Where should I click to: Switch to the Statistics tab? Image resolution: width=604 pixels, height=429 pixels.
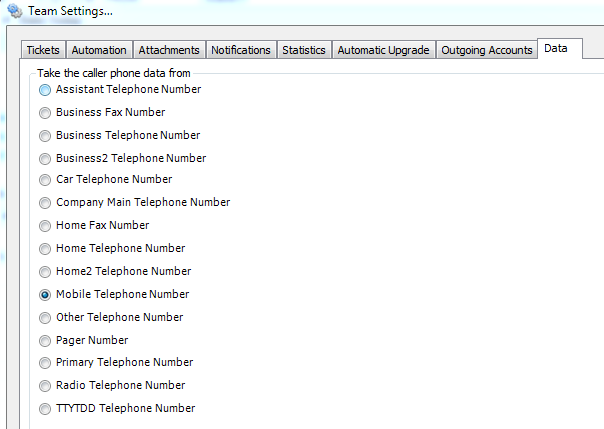click(304, 50)
